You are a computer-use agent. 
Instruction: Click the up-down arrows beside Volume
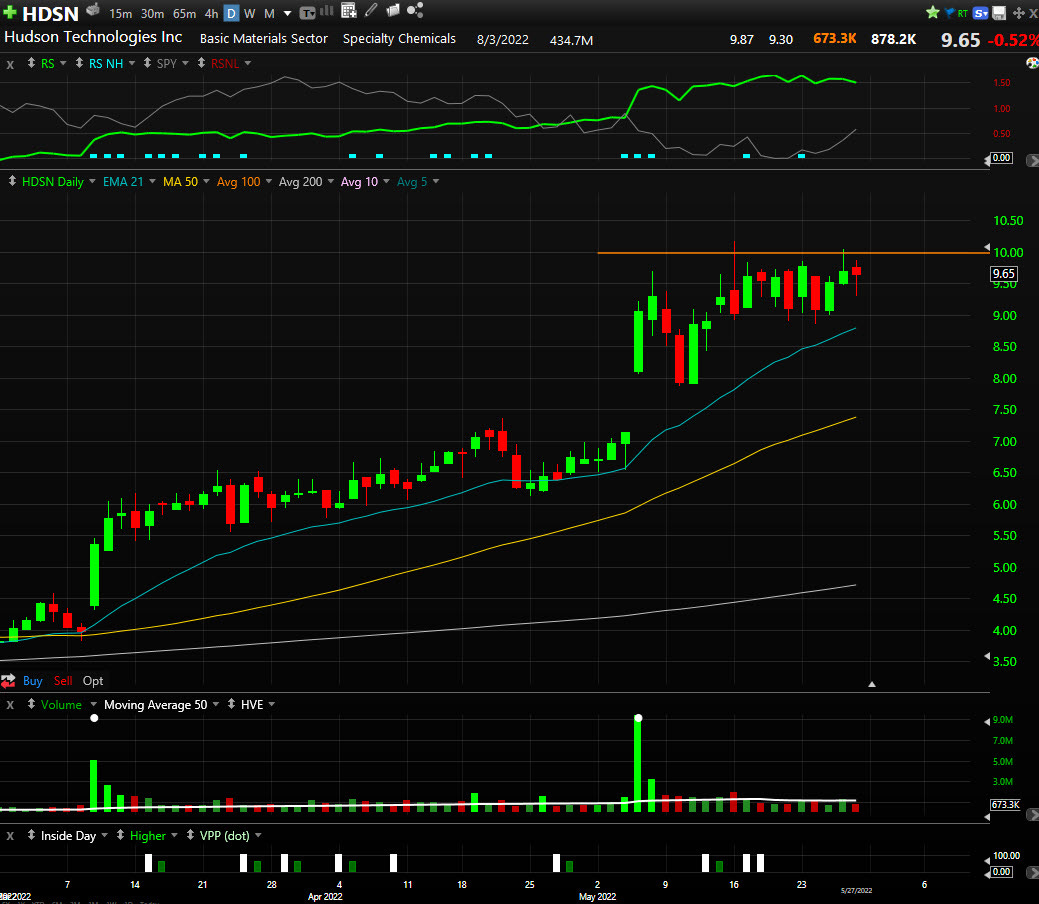point(31,704)
